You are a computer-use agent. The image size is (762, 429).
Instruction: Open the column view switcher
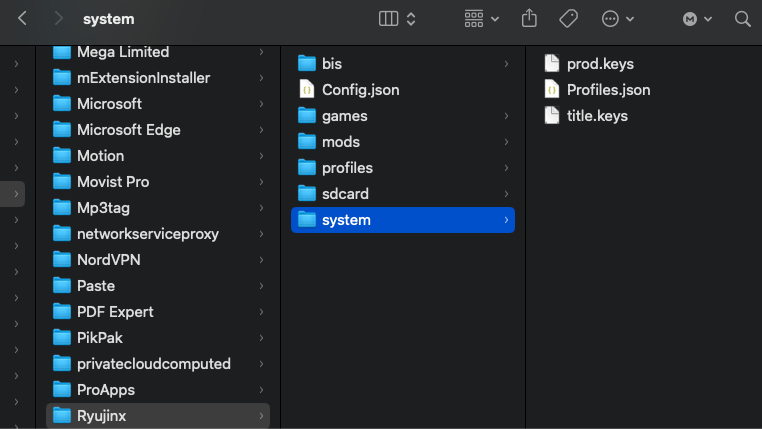coord(398,19)
